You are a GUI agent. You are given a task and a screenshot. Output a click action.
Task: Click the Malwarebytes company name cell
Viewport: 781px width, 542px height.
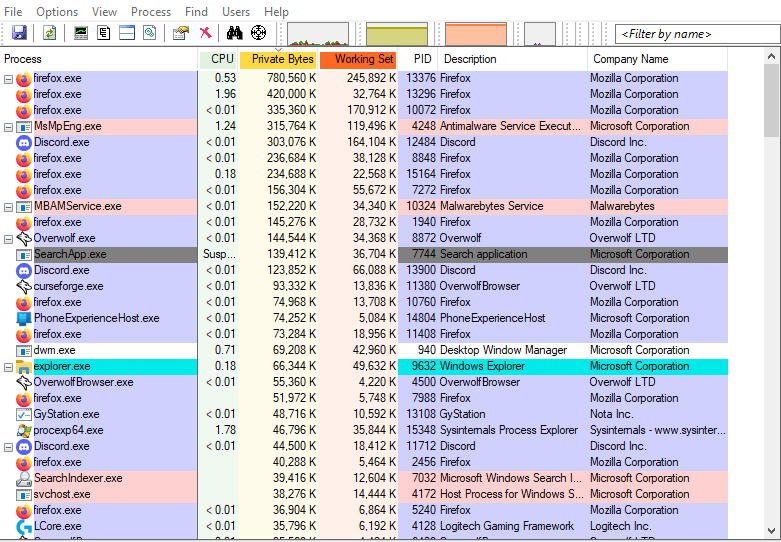tap(622, 207)
